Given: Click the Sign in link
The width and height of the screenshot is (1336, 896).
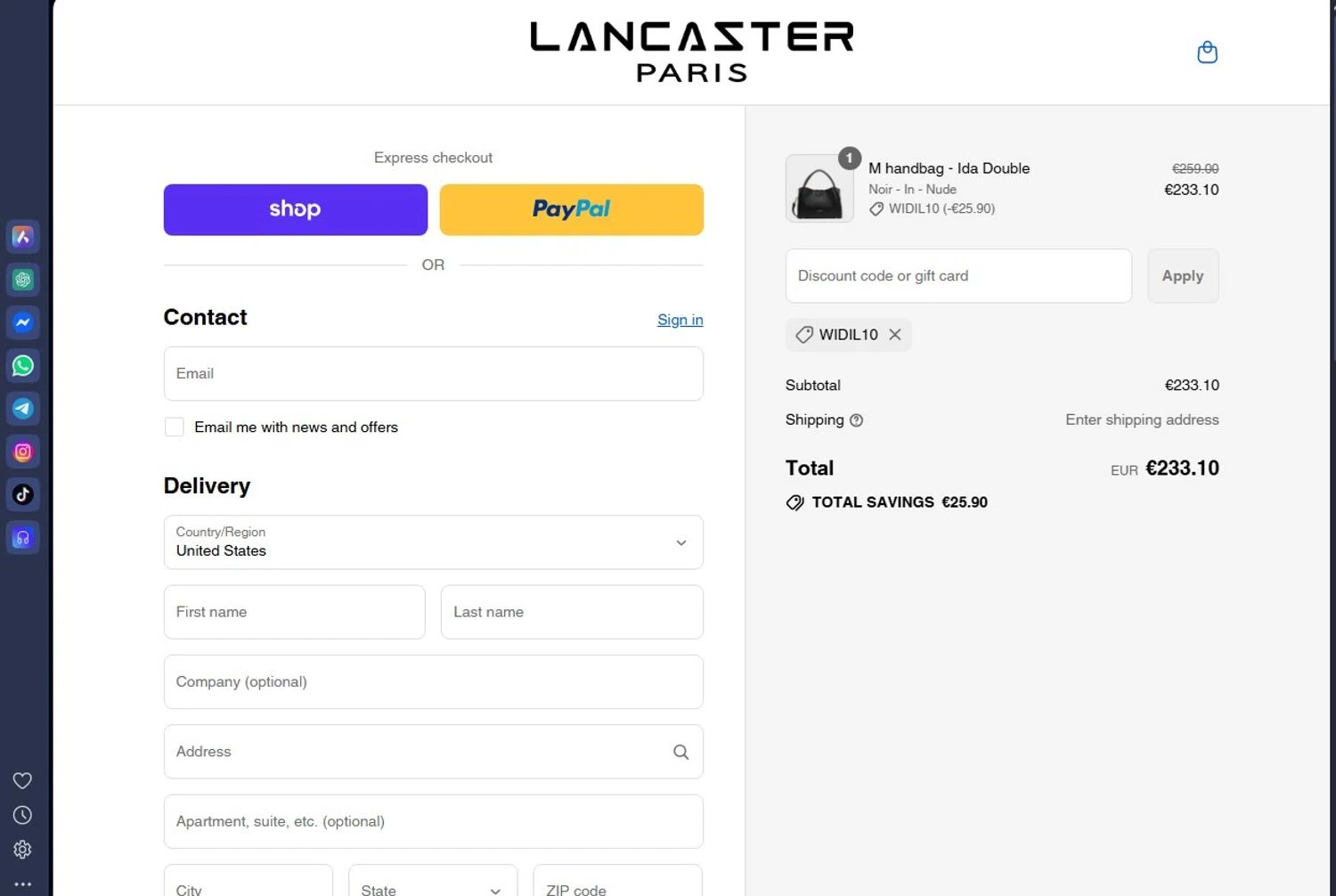Looking at the screenshot, I should [x=680, y=320].
